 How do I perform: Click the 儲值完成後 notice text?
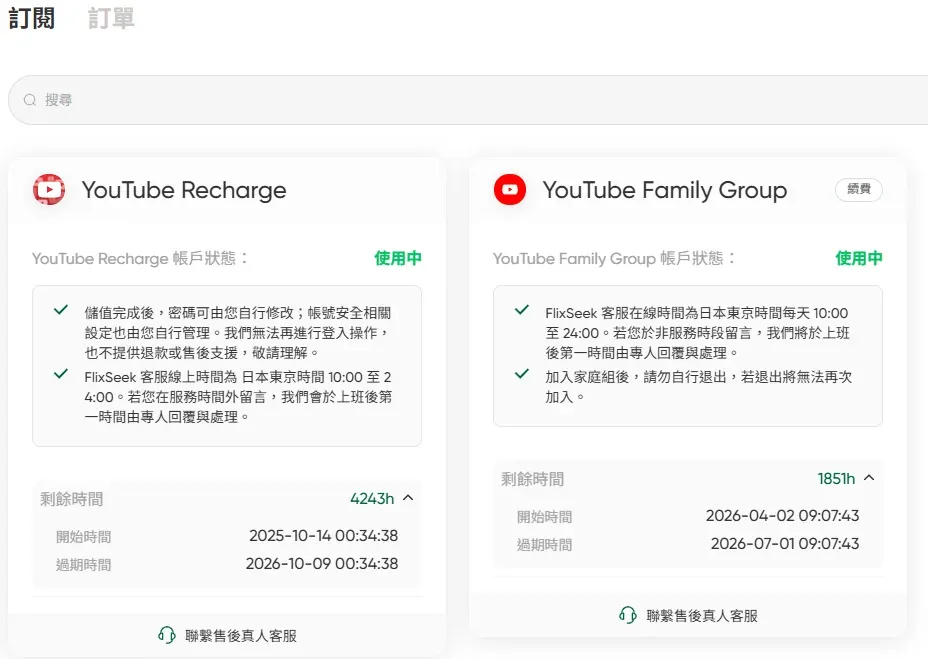(x=238, y=333)
